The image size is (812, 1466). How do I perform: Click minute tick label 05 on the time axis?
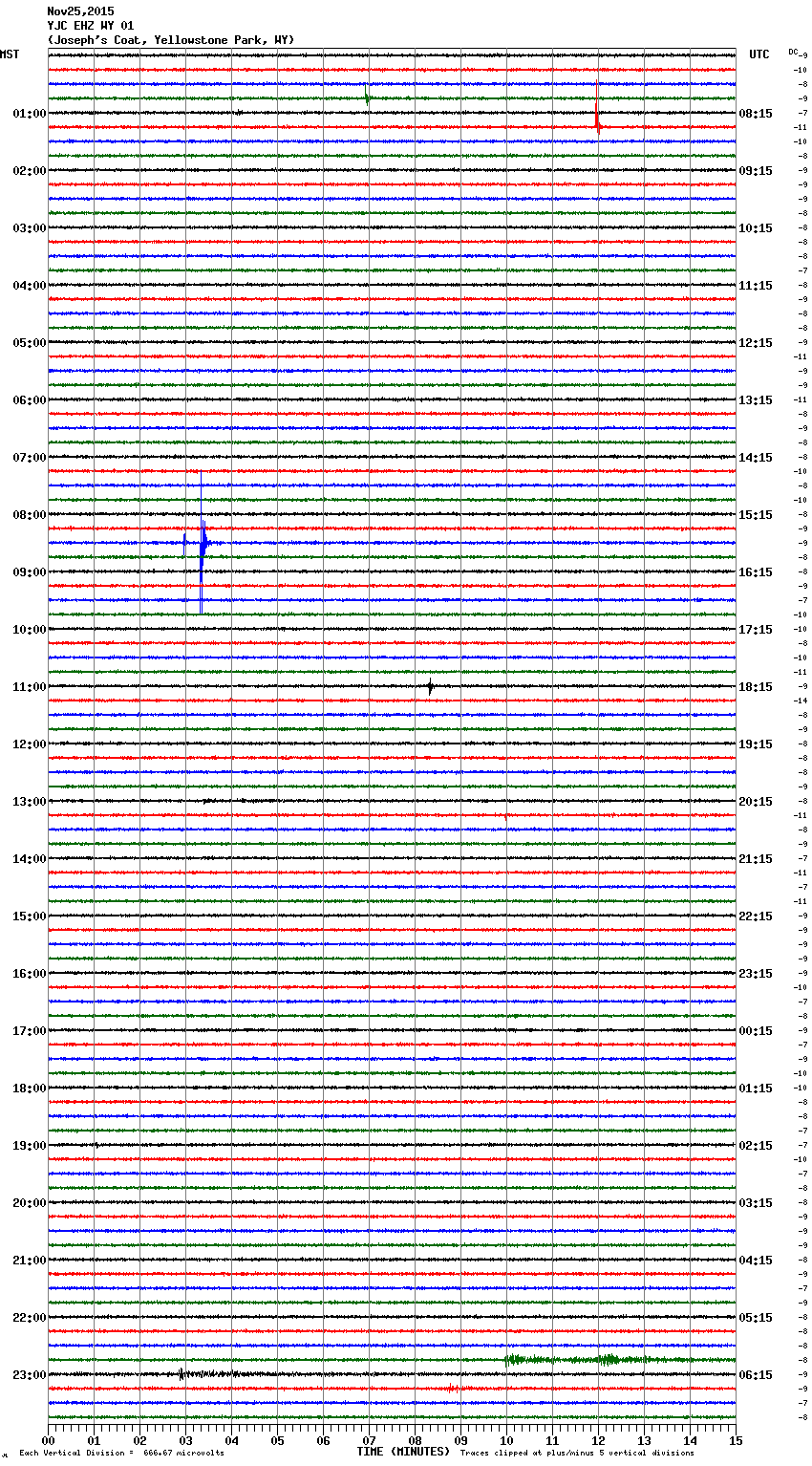click(x=277, y=1440)
